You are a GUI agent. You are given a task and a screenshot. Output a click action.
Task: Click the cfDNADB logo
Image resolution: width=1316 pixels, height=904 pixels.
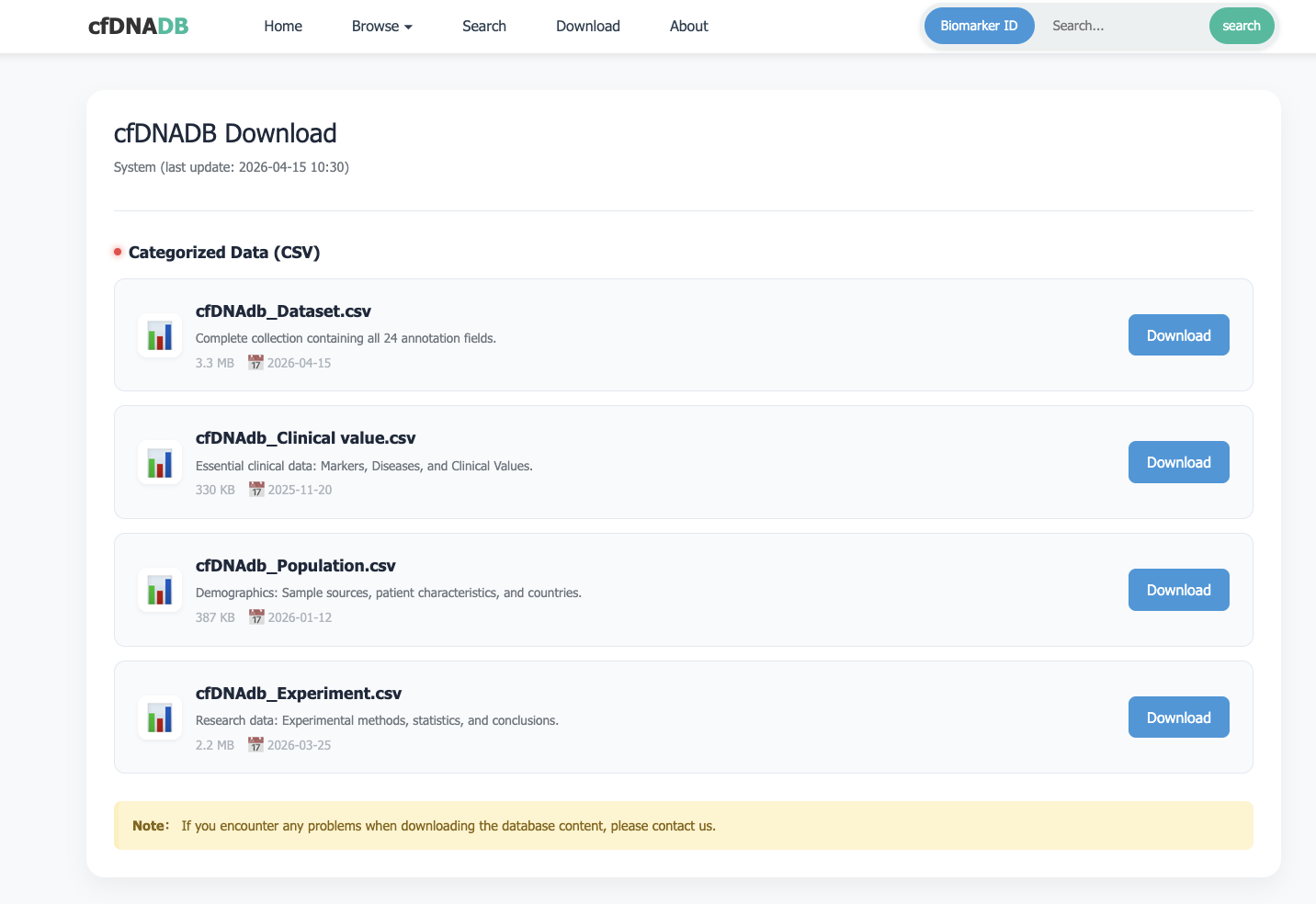click(x=138, y=27)
